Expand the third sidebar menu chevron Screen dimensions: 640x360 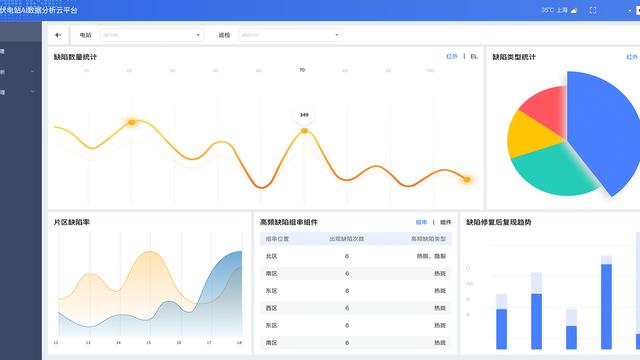32,92
